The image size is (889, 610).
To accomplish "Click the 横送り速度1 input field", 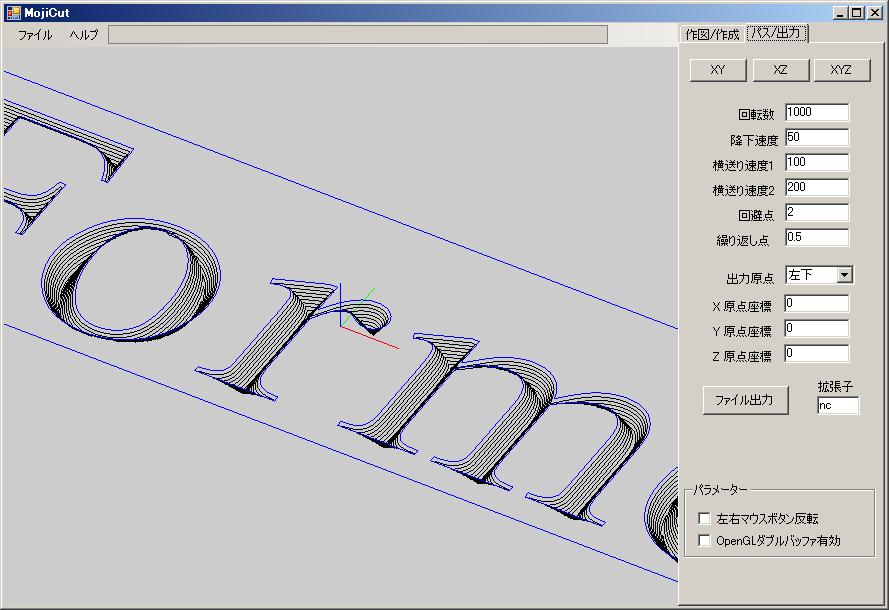I will [817, 162].
